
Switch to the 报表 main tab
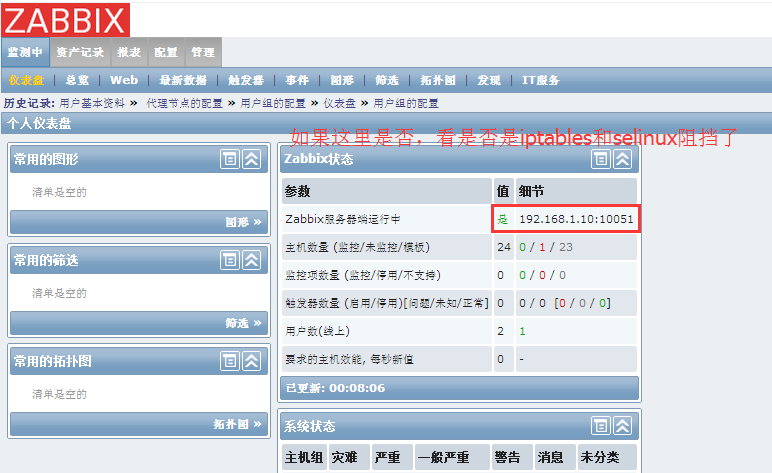click(129, 52)
